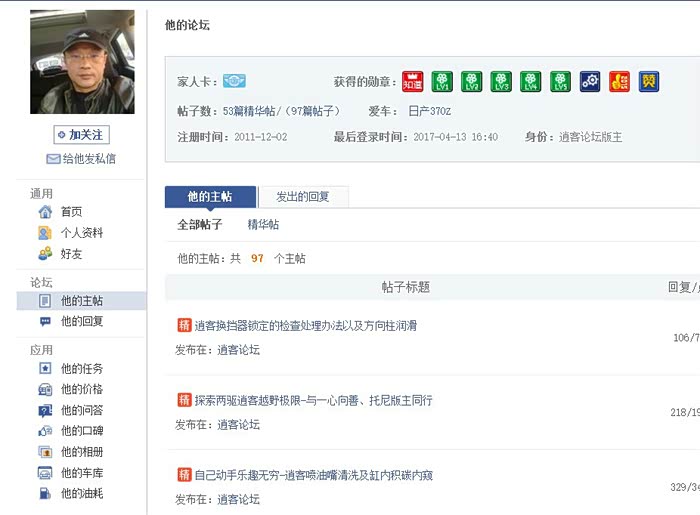Image resolution: width=700 pixels, height=515 pixels.
Task: Click the 他的论坛 page heading
Action: point(187,25)
